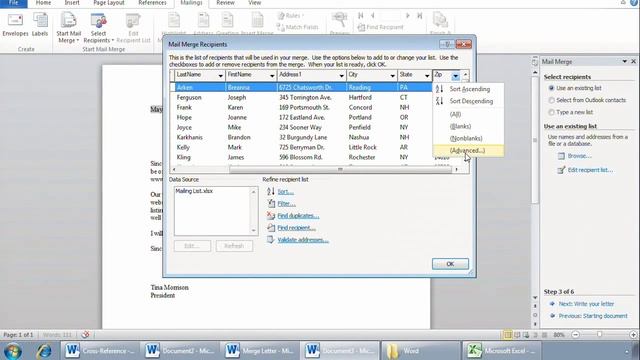Open the Envelopes tool in the ribbon

pyautogui.click(x=15, y=25)
